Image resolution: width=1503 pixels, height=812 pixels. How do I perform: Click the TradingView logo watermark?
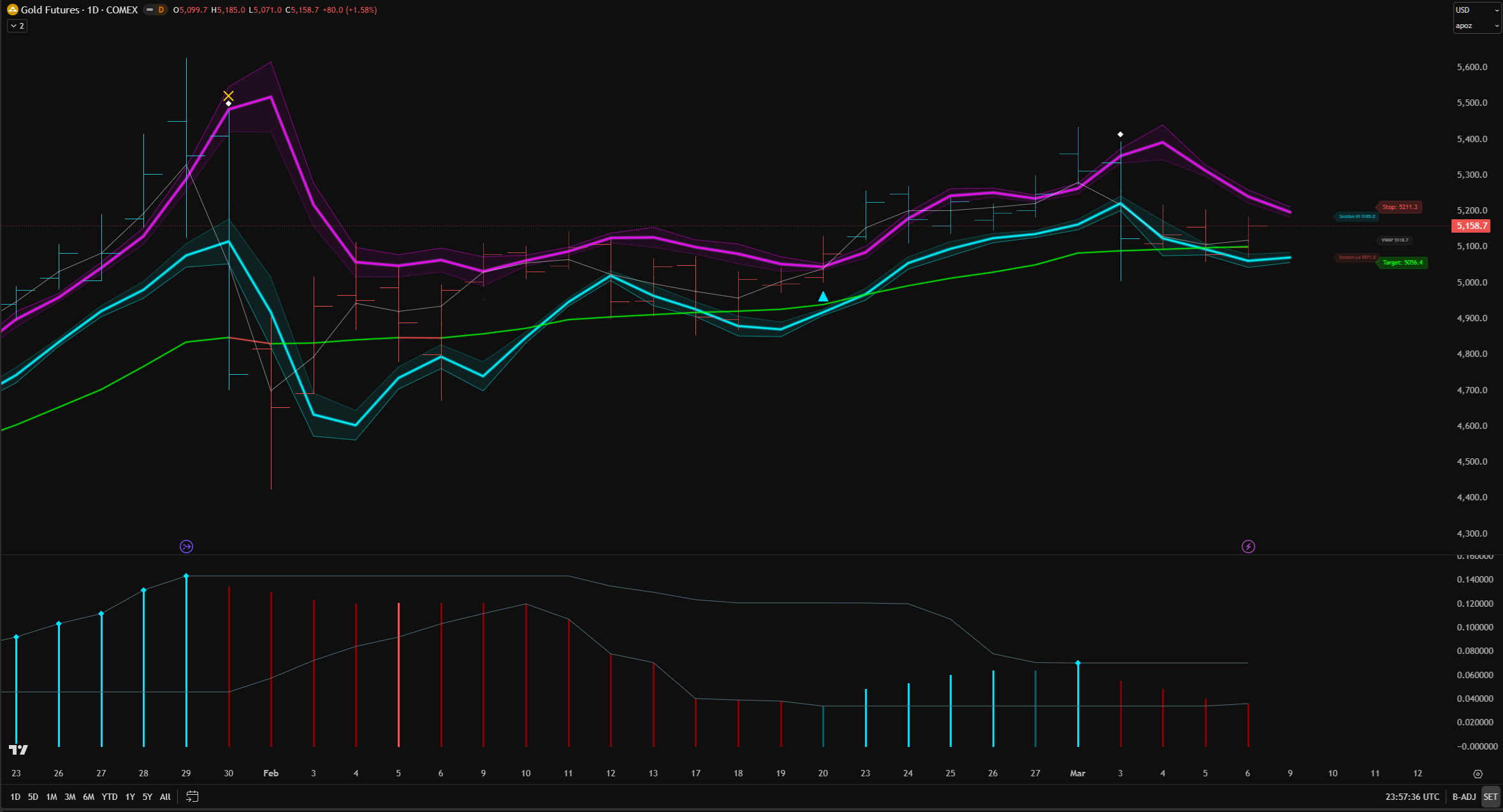click(x=18, y=750)
